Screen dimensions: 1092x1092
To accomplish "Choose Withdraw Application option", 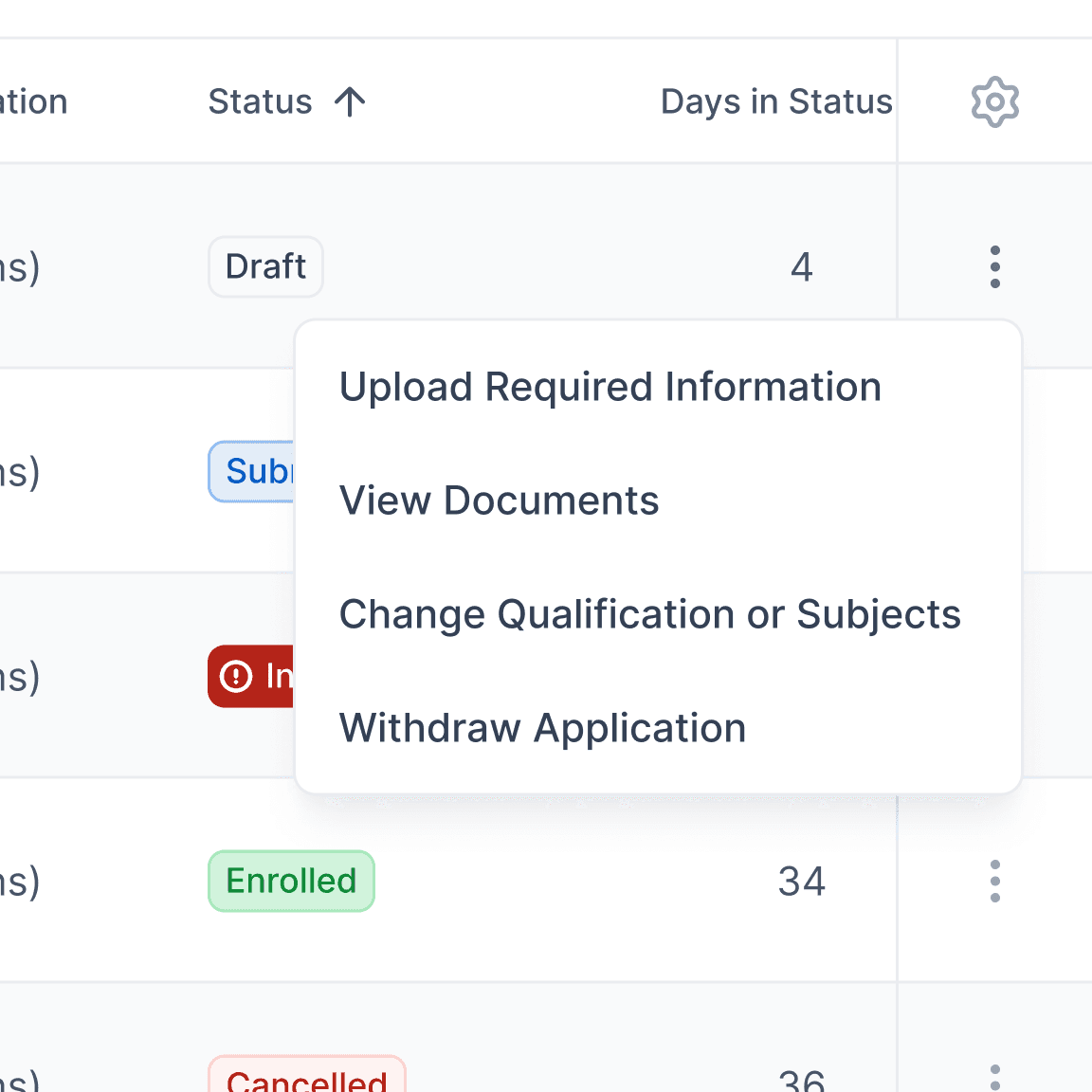I will pyautogui.click(x=542, y=728).
